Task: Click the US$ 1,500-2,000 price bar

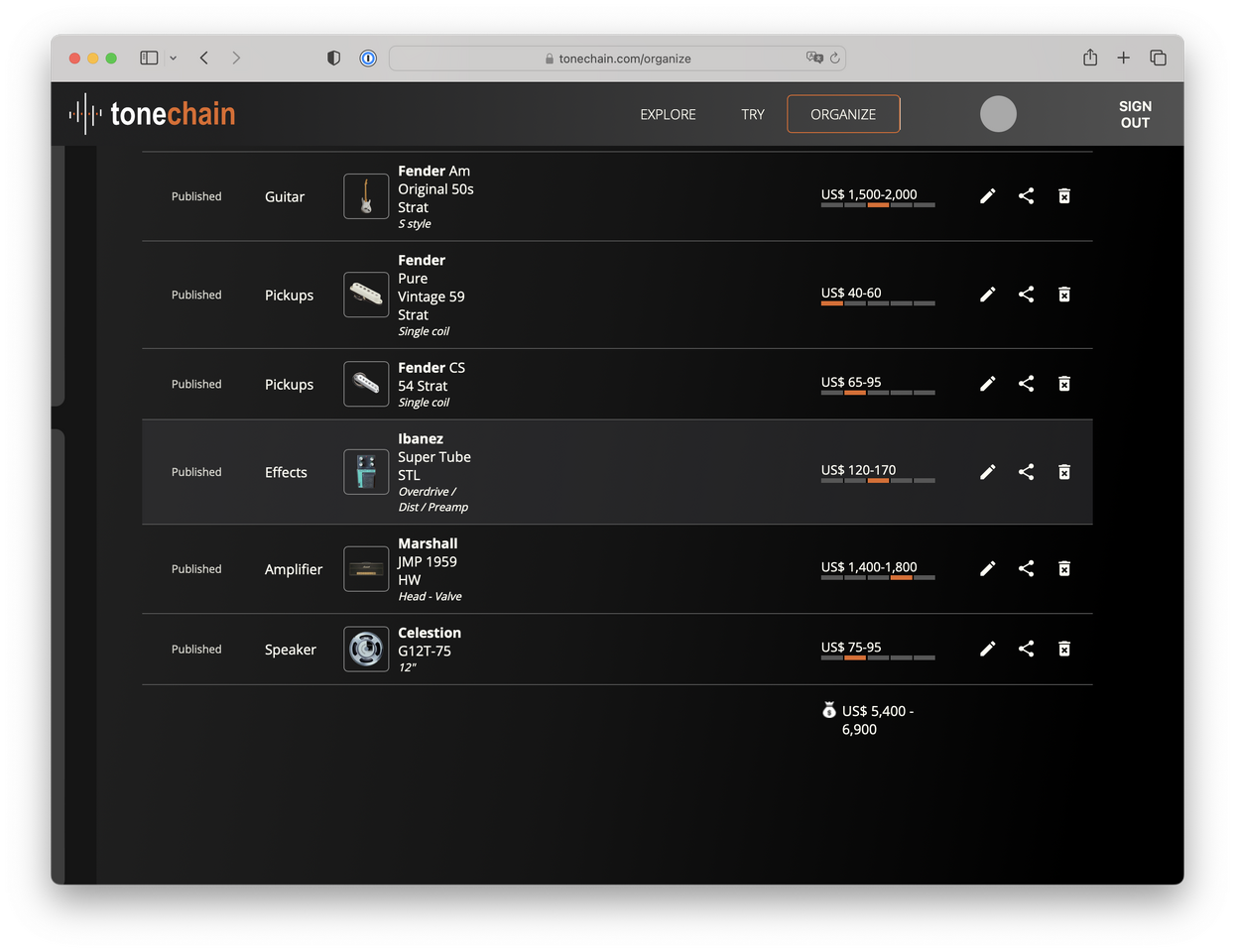Action: click(878, 205)
